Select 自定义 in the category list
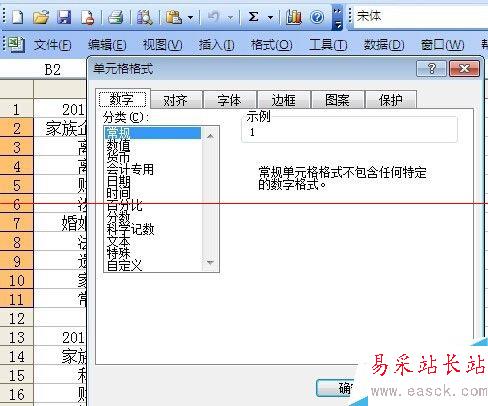 153,265
